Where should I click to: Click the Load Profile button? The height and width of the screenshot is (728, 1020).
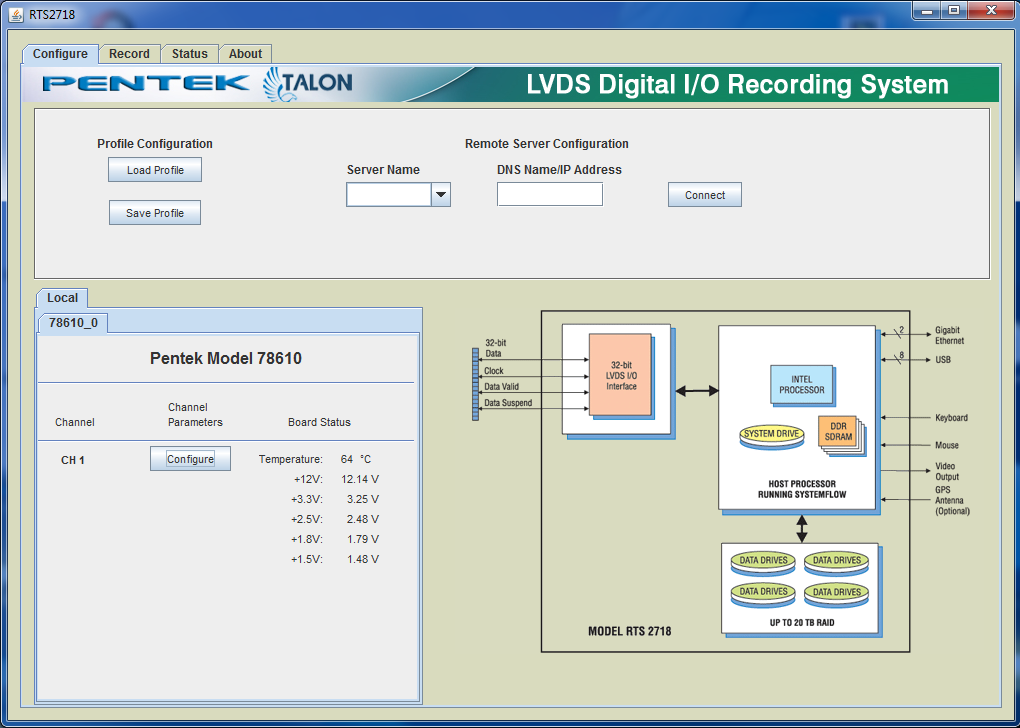[x=155, y=170]
